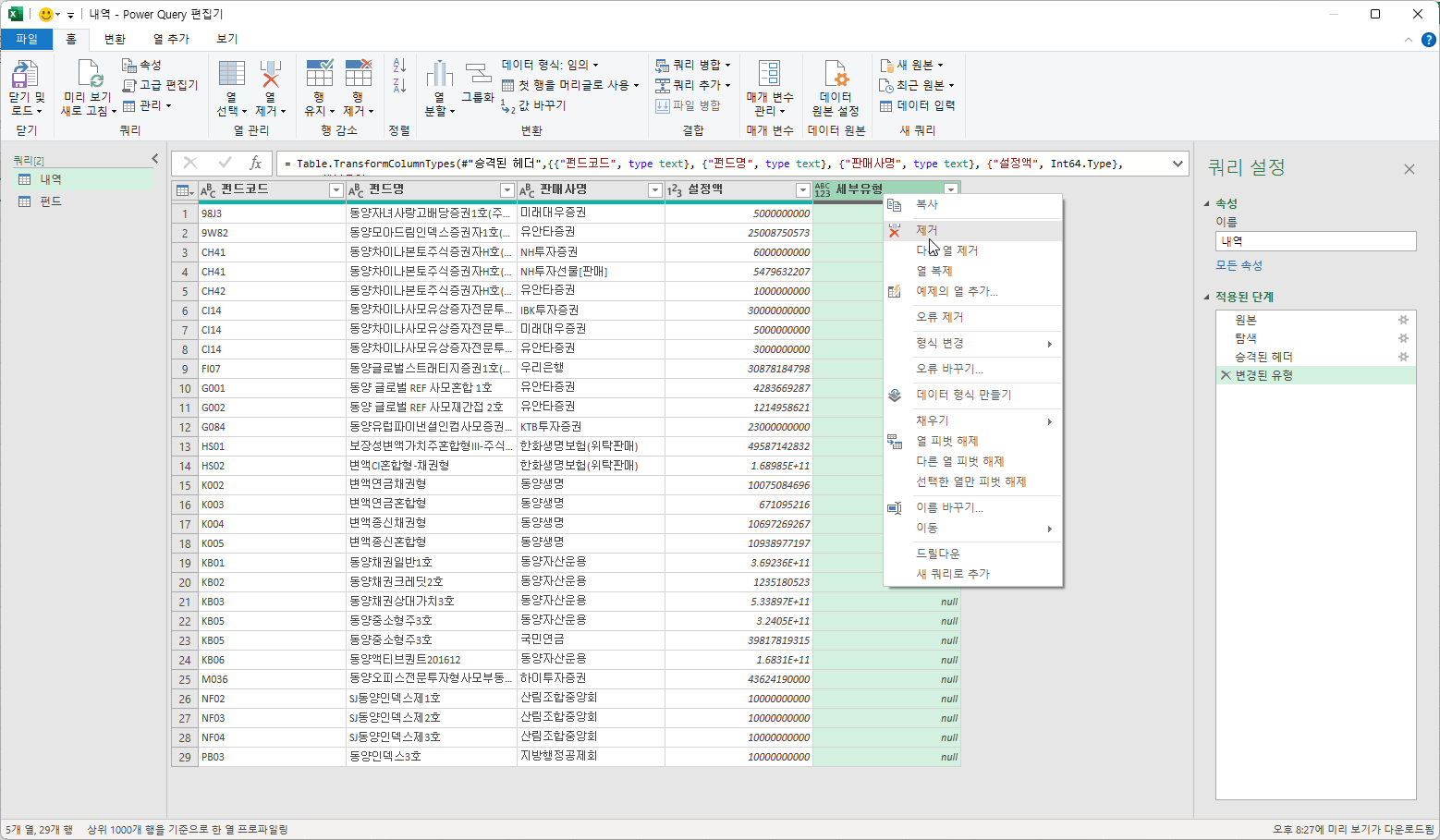Click the 행 제거 icon
The width and height of the screenshot is (1440, 840).
pyautogui.click(x=358, y=74)
